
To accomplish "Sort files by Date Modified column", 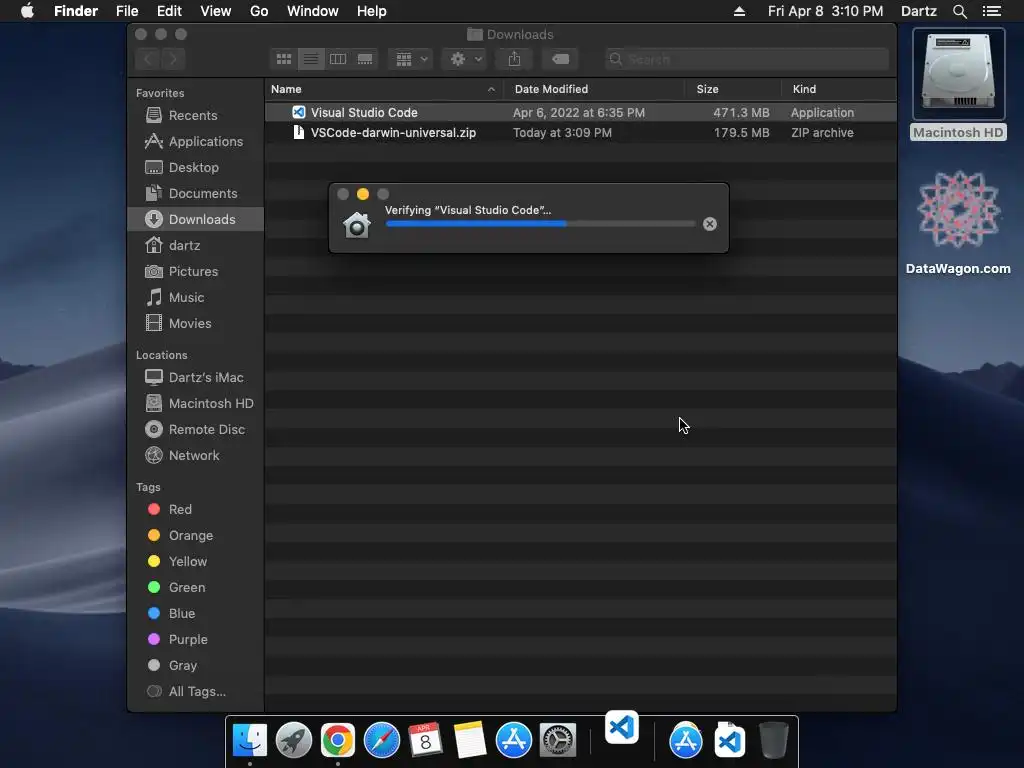I will coord(551,89).
